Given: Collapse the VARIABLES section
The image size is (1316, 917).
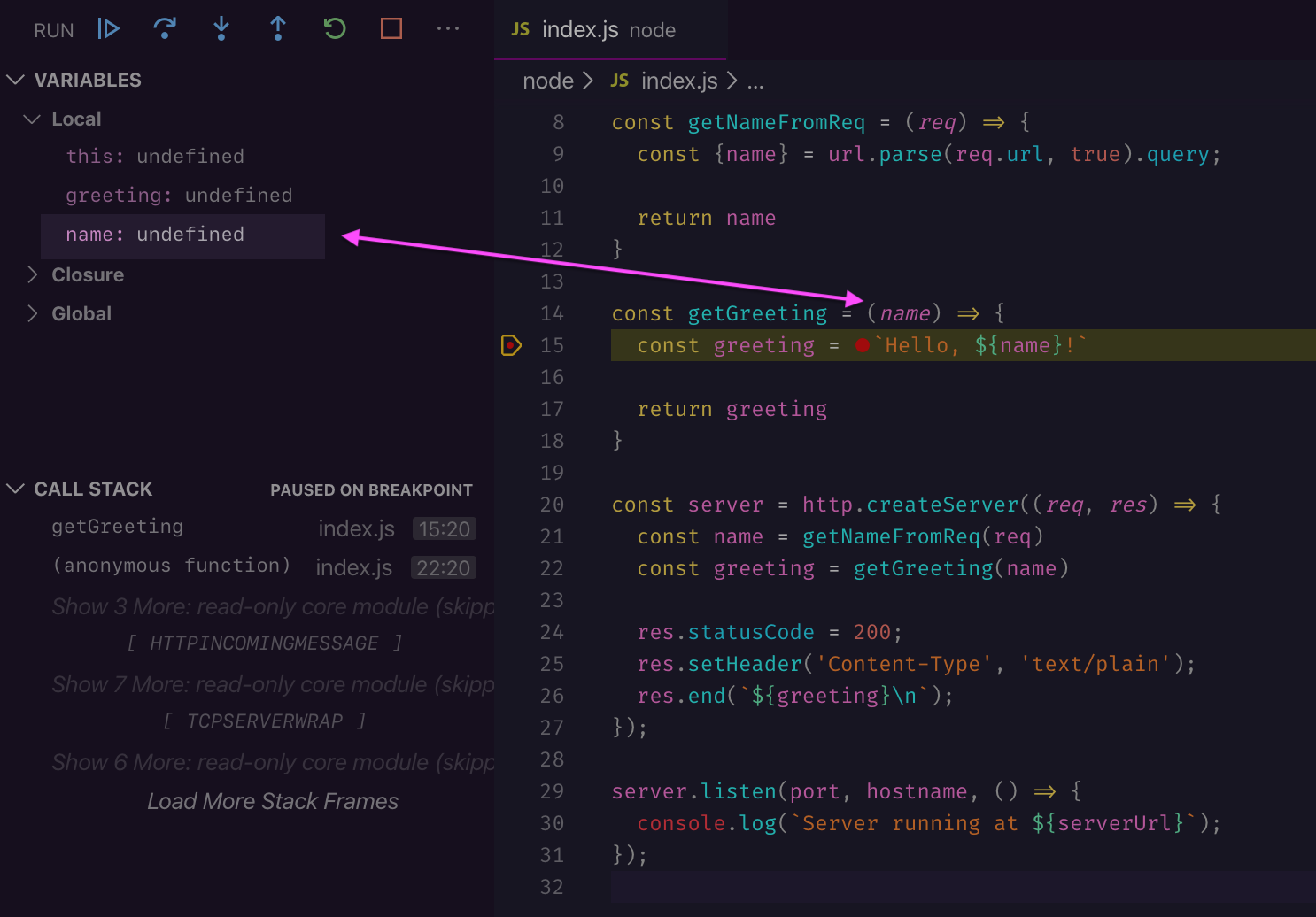Looking at the screenshot, I should (16, 80).
